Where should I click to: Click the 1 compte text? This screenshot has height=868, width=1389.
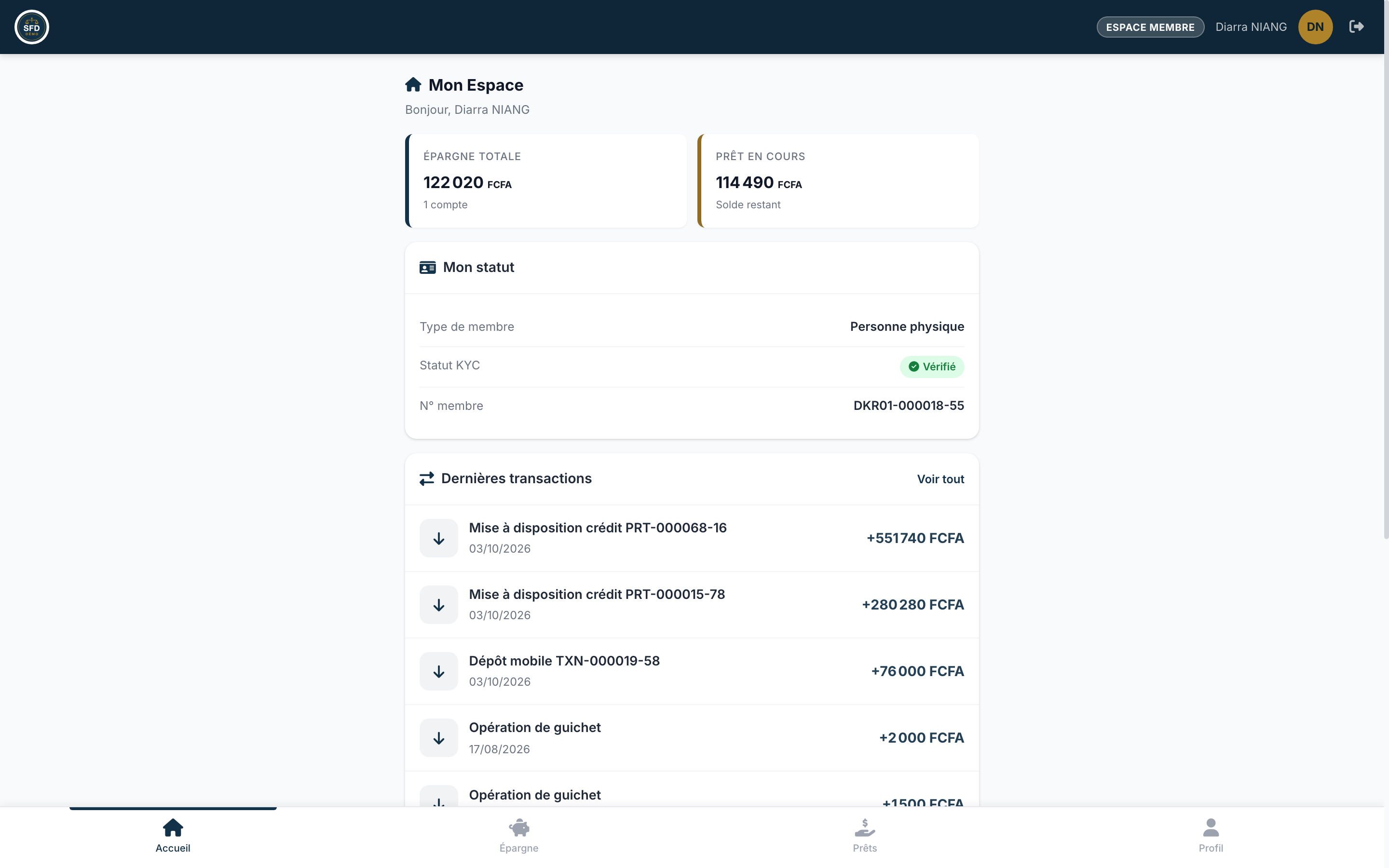pyautogui.click(x=446, y=205)
